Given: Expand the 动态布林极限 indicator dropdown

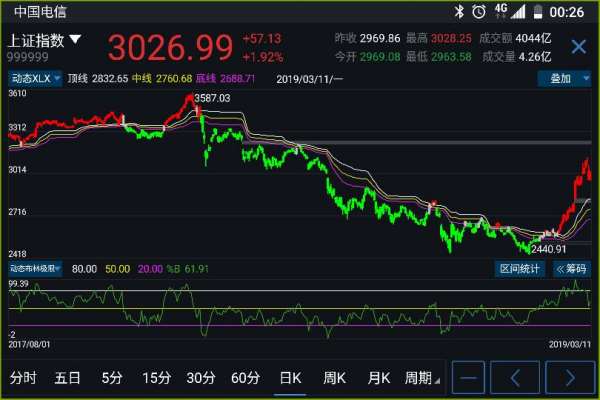Looking at the screenshot, I should (x=35, y=268).
